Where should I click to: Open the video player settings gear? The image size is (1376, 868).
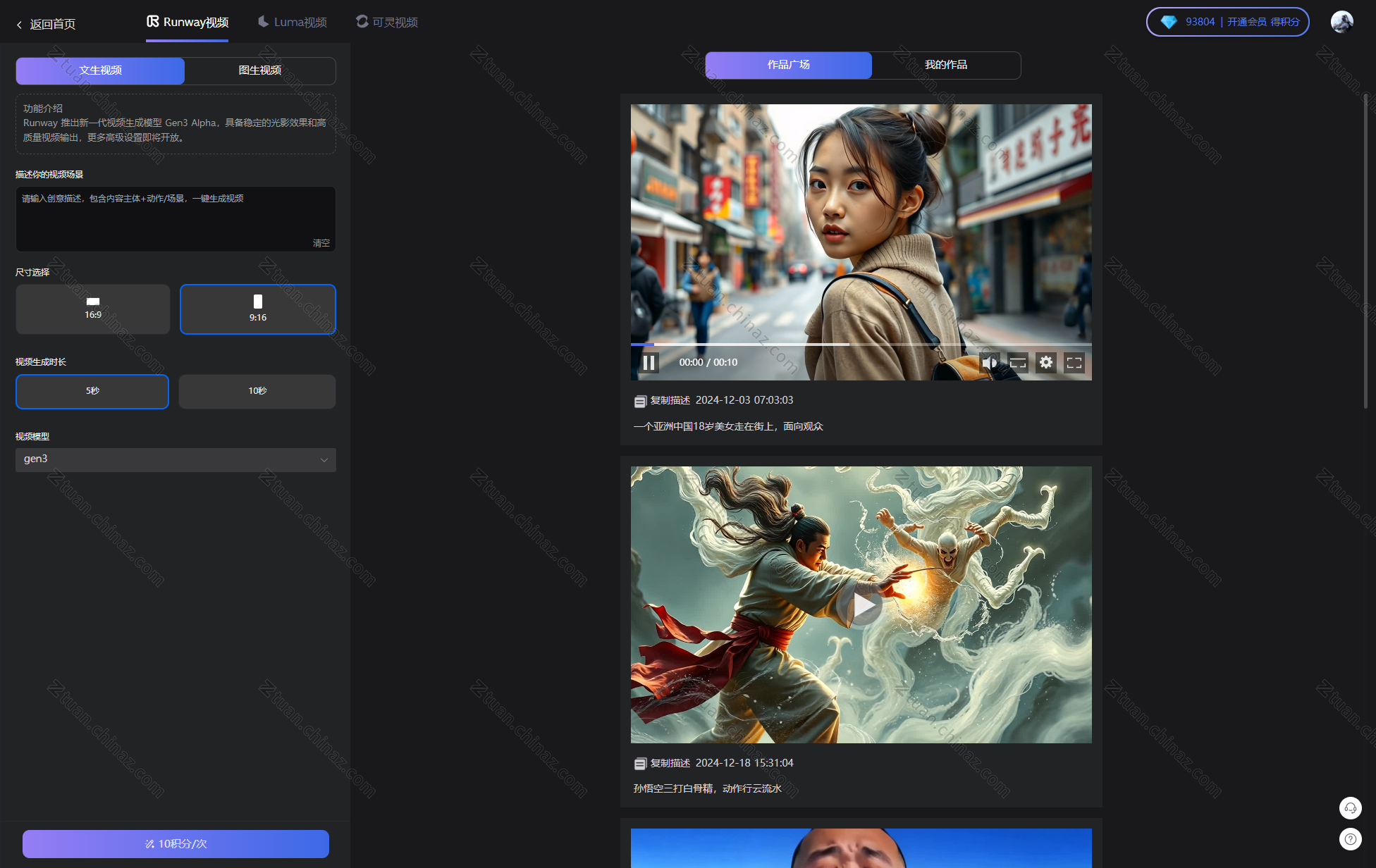click(x=1046, y=362)
